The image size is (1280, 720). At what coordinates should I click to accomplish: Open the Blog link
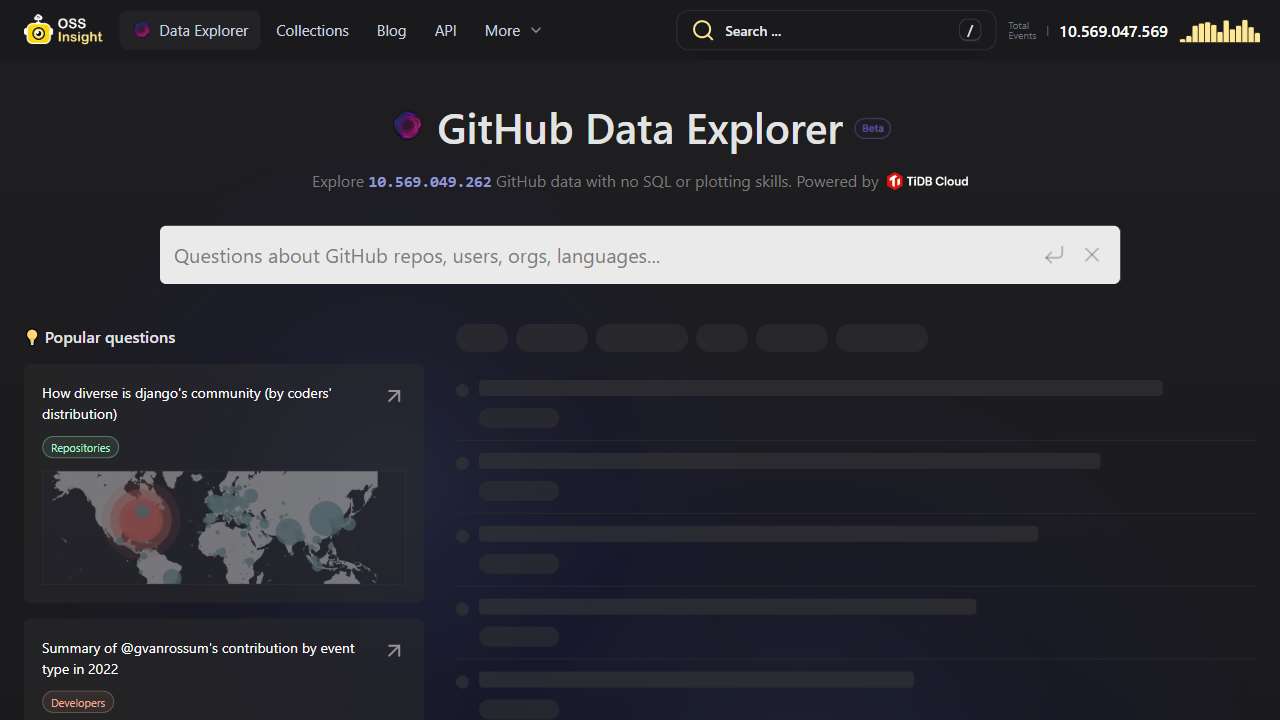(x=391, y=31)
